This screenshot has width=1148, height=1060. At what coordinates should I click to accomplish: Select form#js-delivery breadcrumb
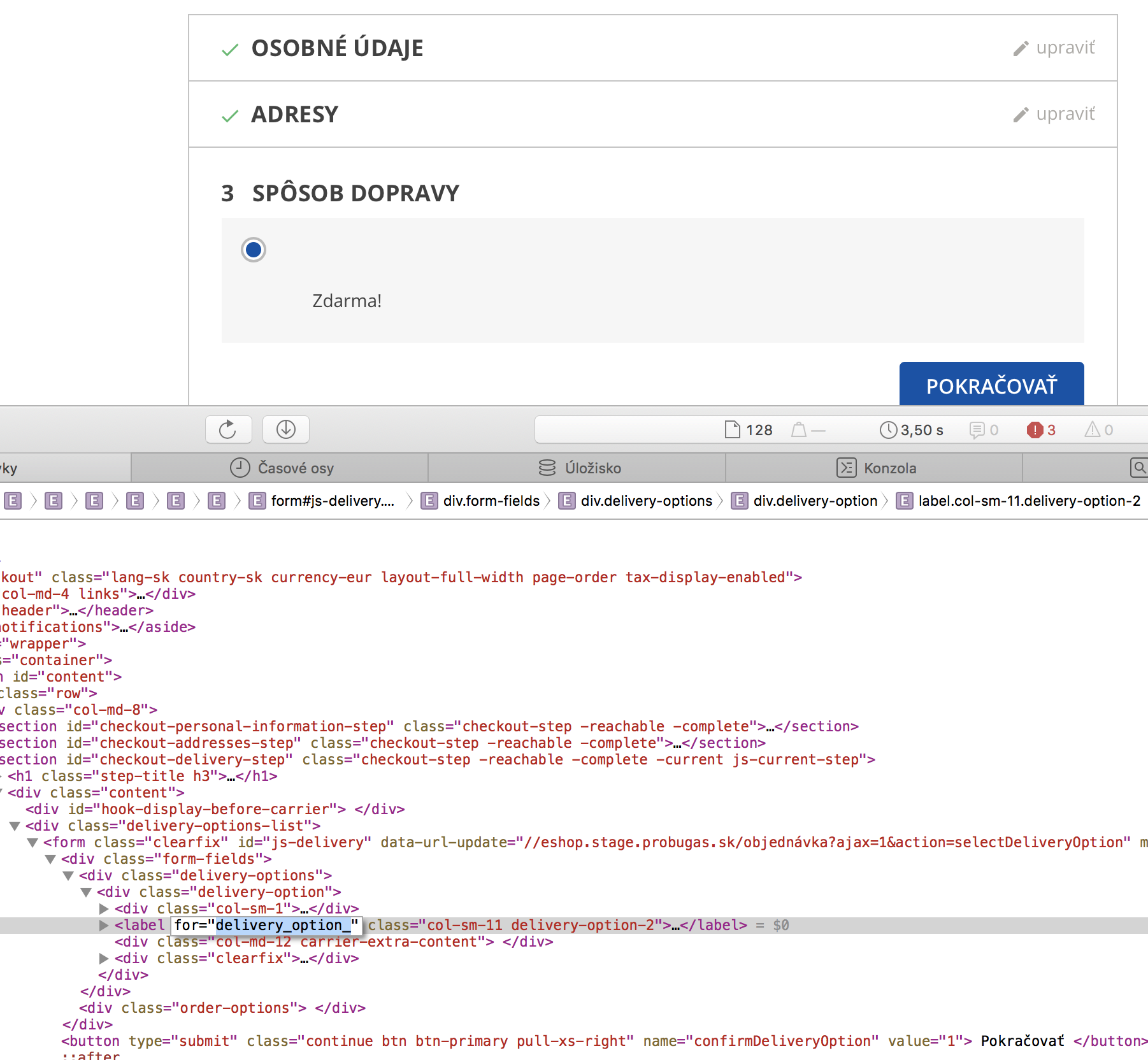(x=333, y=501)
